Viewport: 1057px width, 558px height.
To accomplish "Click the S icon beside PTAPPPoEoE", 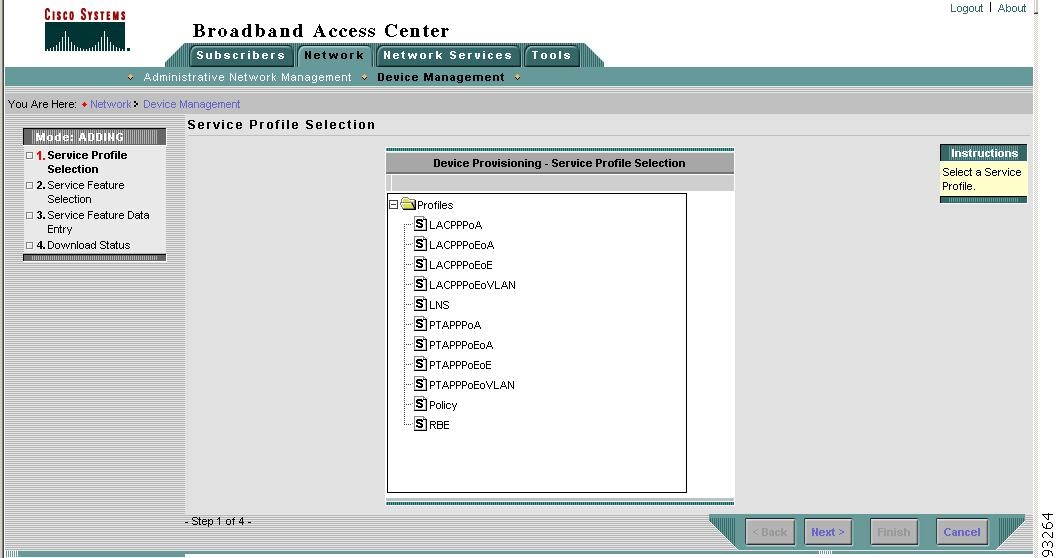I will point(420,364).
